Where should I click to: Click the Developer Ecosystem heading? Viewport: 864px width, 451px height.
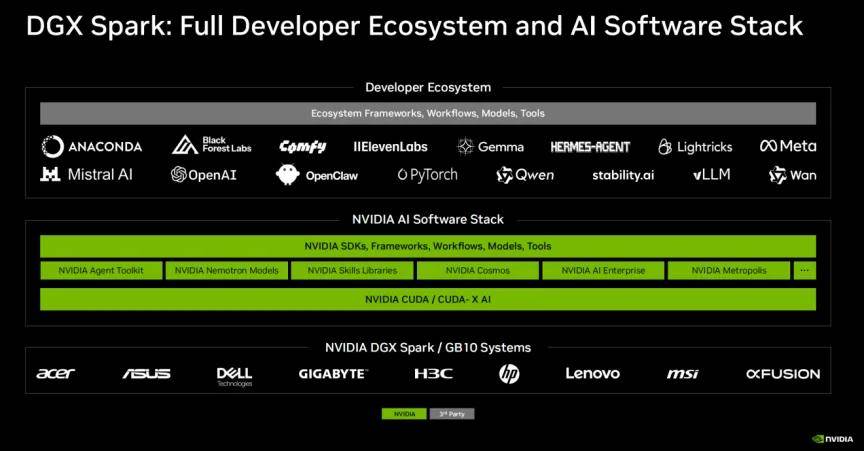(x=428, y=87)
